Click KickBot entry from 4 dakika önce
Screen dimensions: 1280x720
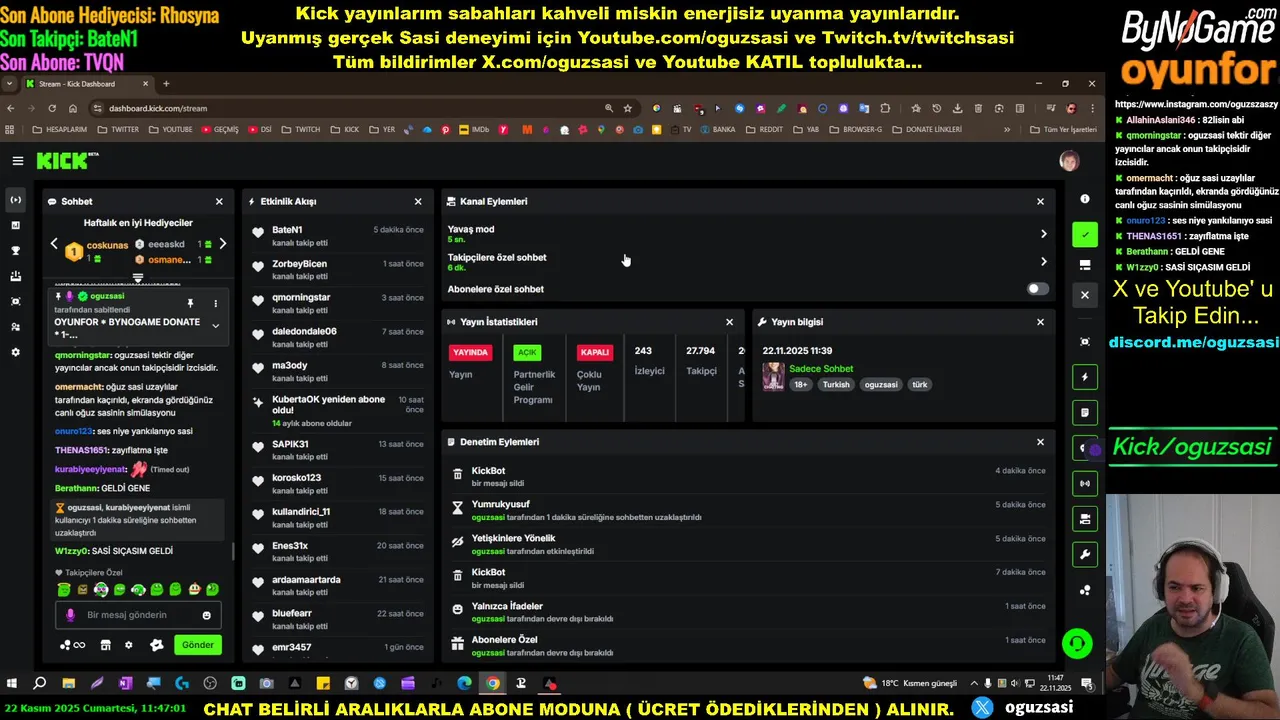(x=748, y=477)
